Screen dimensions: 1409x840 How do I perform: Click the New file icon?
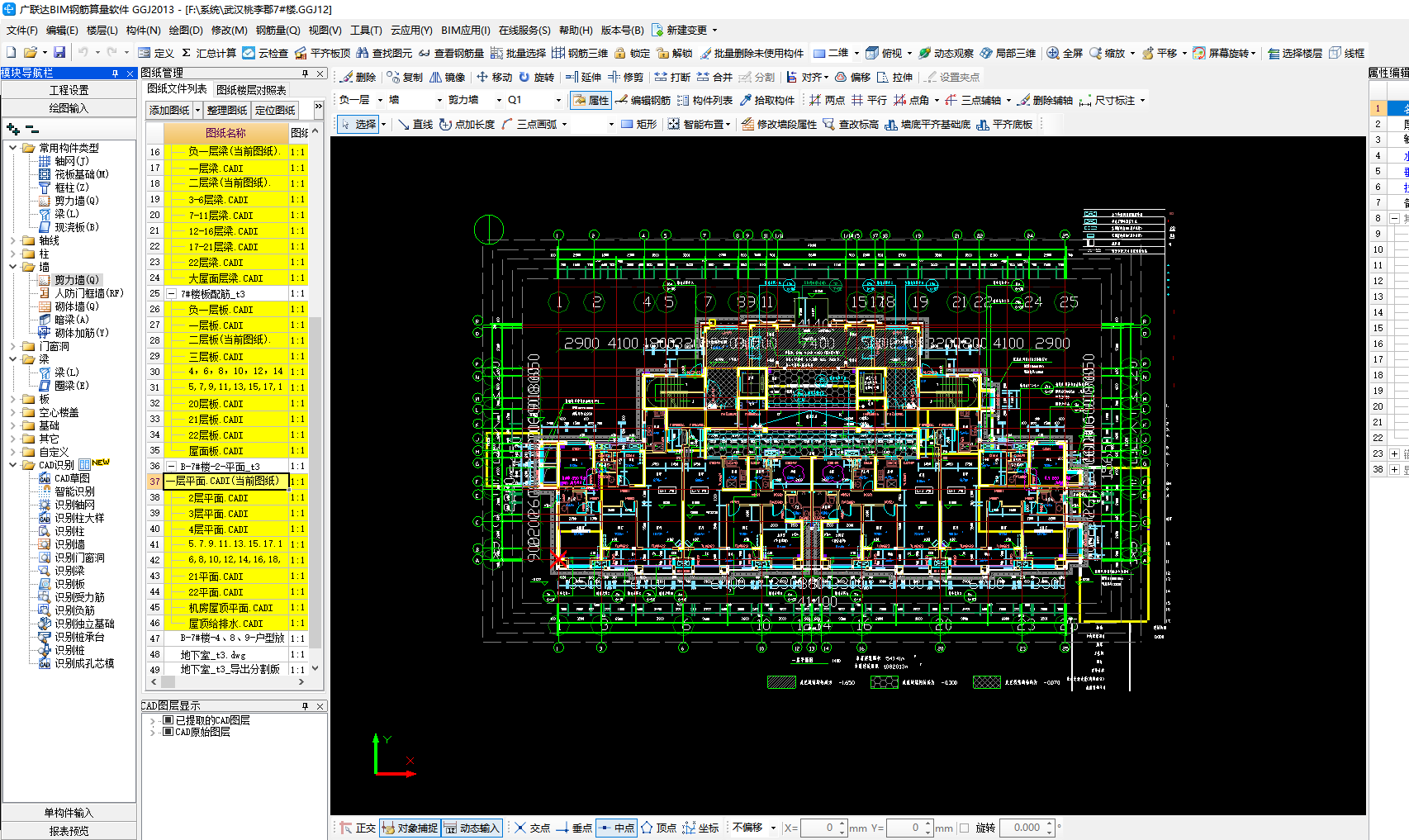pos(12,52)
